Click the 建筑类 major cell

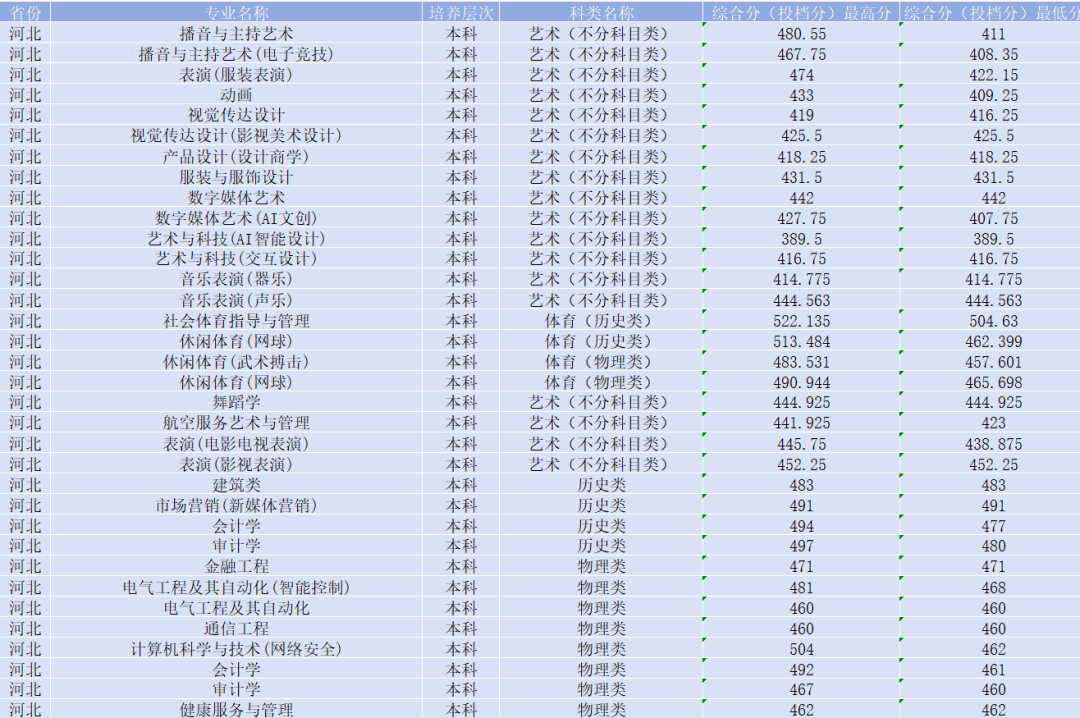(x=236, y=484)
